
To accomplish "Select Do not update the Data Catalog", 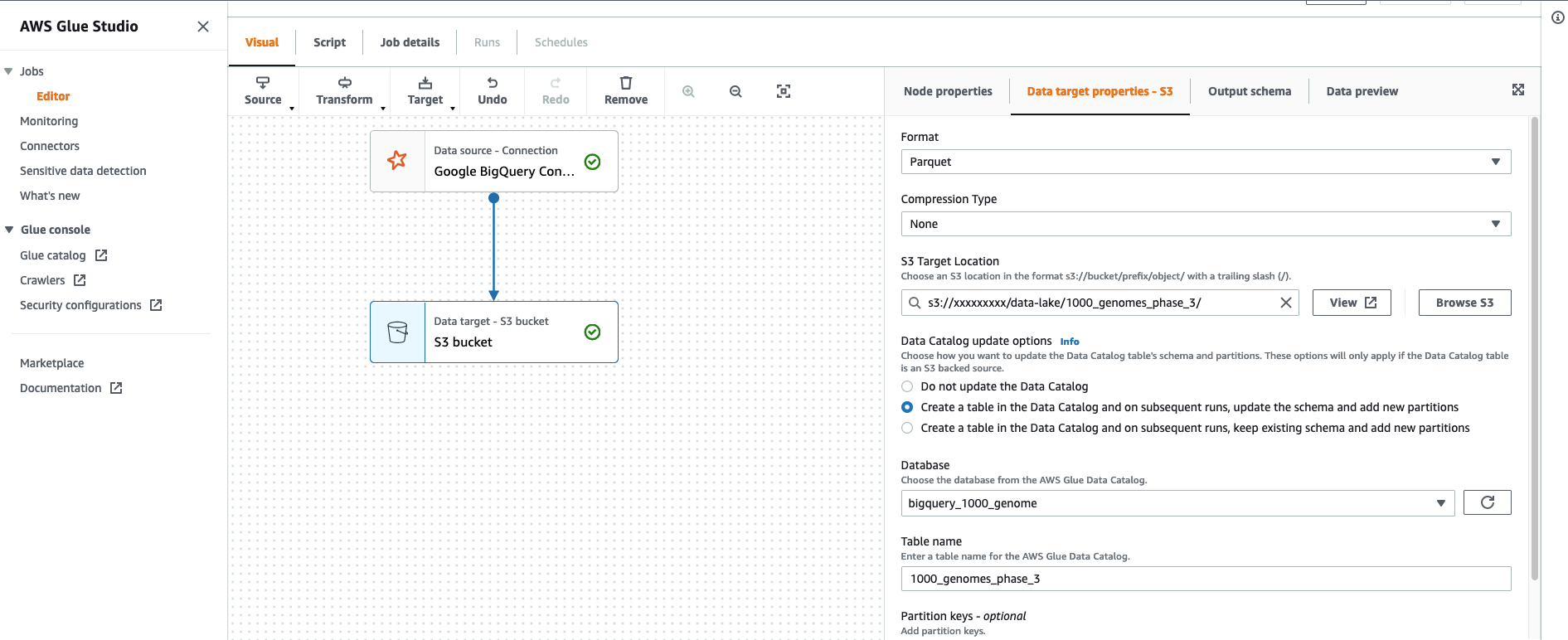I will pyautogui.click(x=907, y=386).
